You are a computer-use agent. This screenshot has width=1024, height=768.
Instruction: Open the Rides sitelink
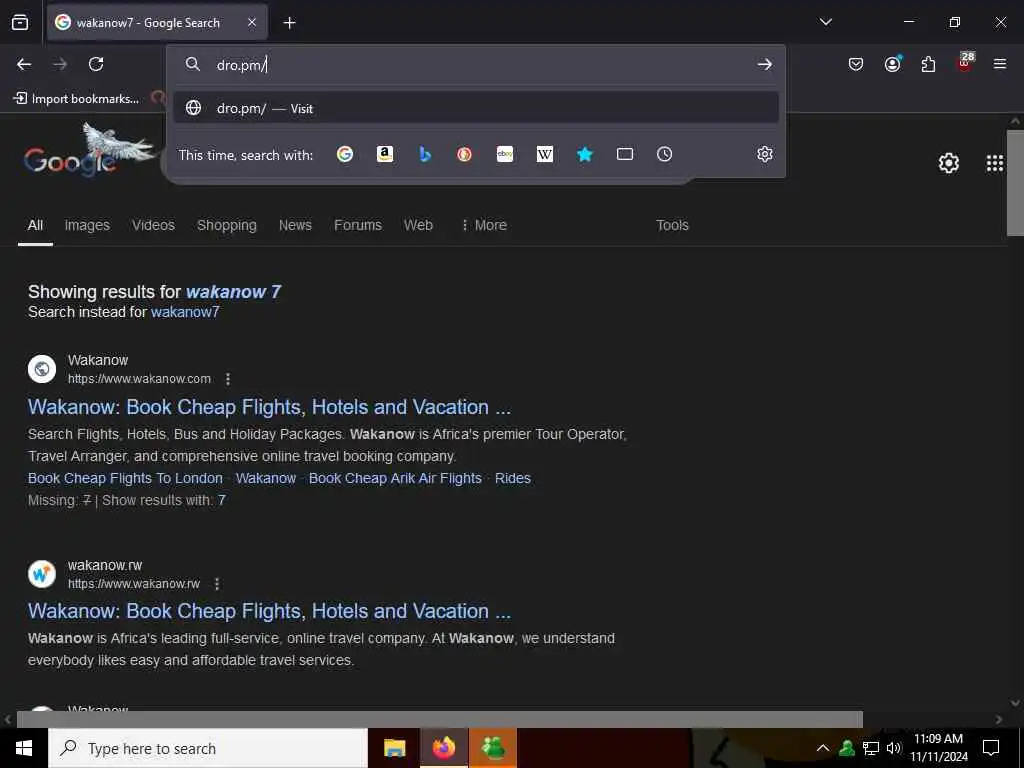point(513,478)
